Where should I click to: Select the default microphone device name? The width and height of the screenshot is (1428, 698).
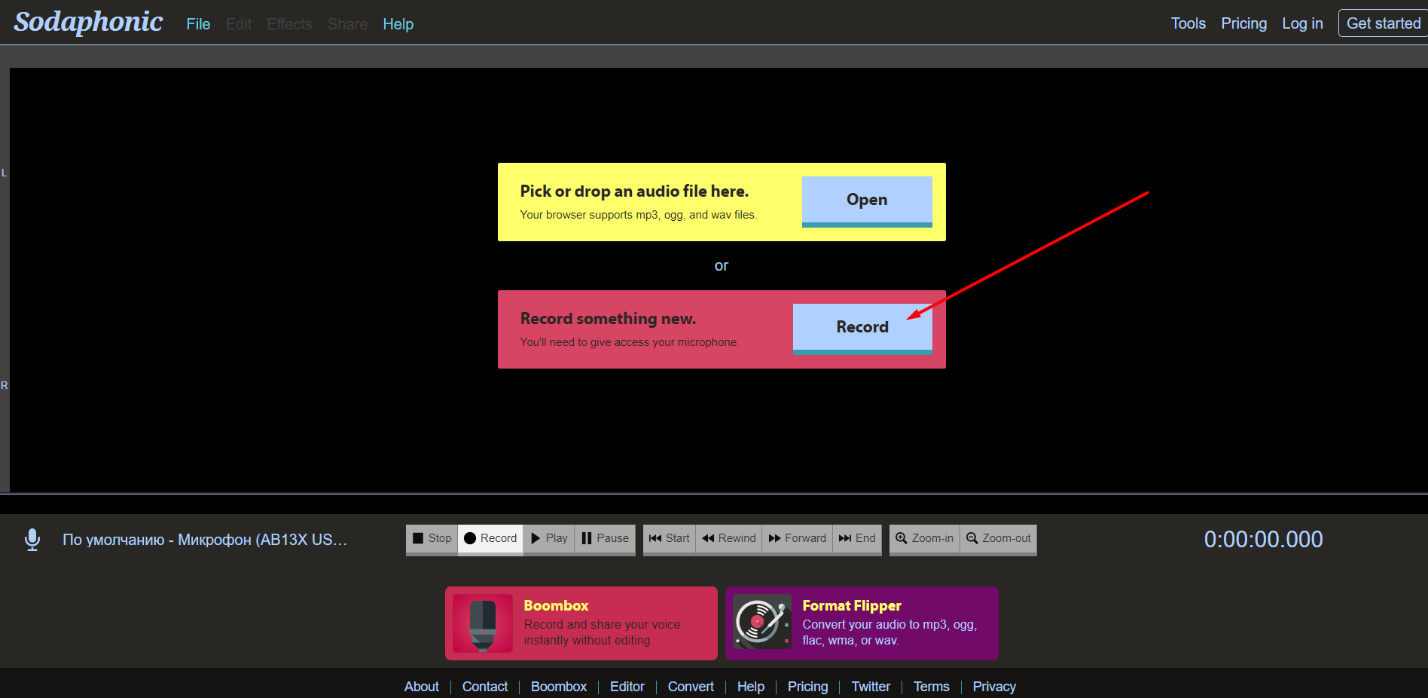point(205,540)
